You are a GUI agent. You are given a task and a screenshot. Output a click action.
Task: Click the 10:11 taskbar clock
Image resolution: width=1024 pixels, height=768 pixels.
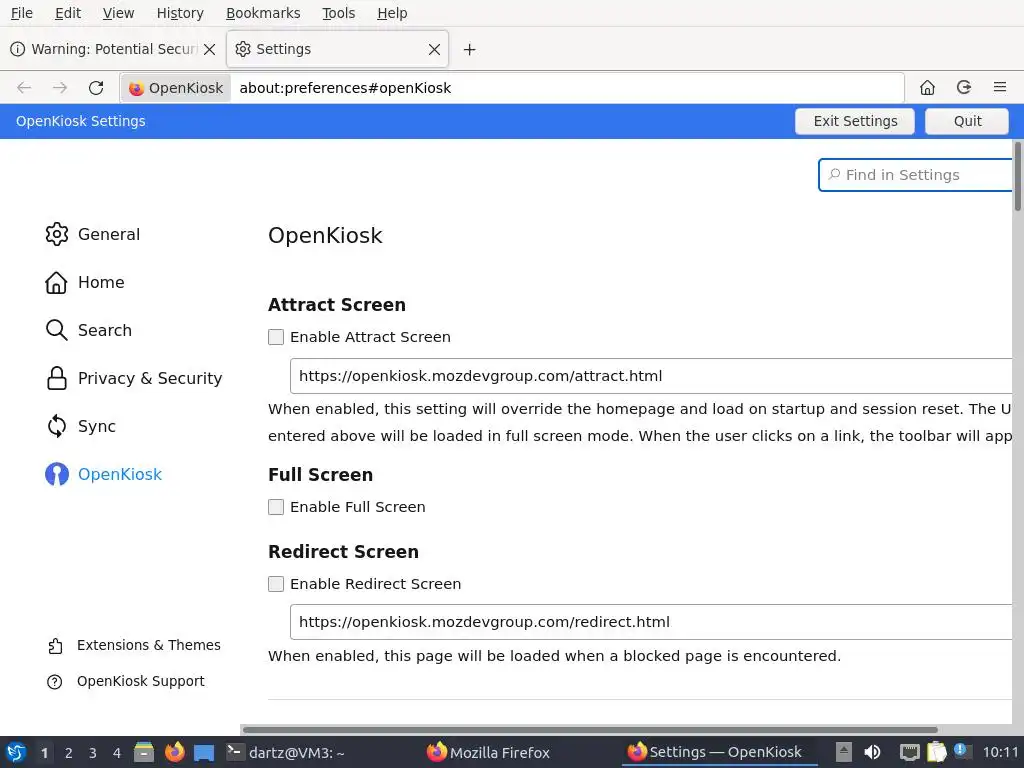point(1000,752)
